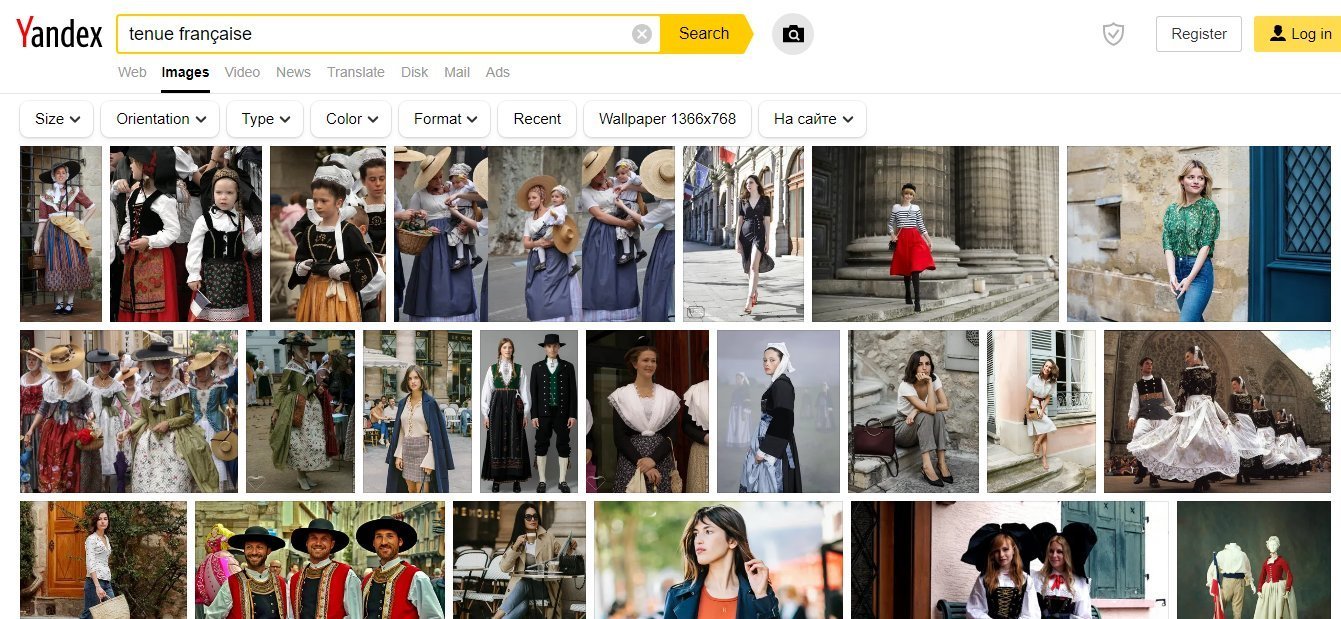Switch to the Web tab
This screenshot has height=619, width=1341.
(x=132, y=72)
